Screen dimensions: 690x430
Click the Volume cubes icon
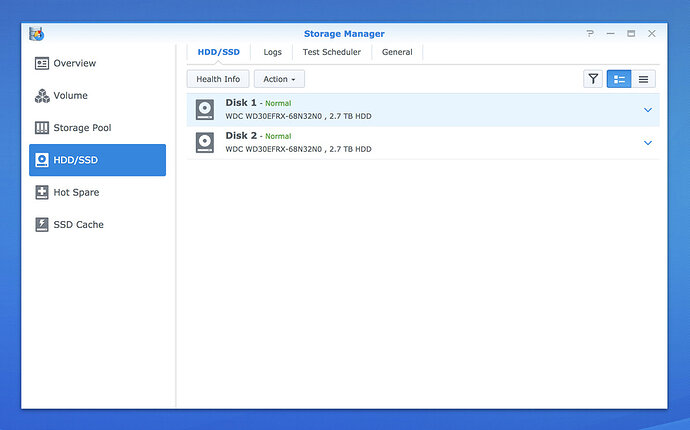point(42,96)
